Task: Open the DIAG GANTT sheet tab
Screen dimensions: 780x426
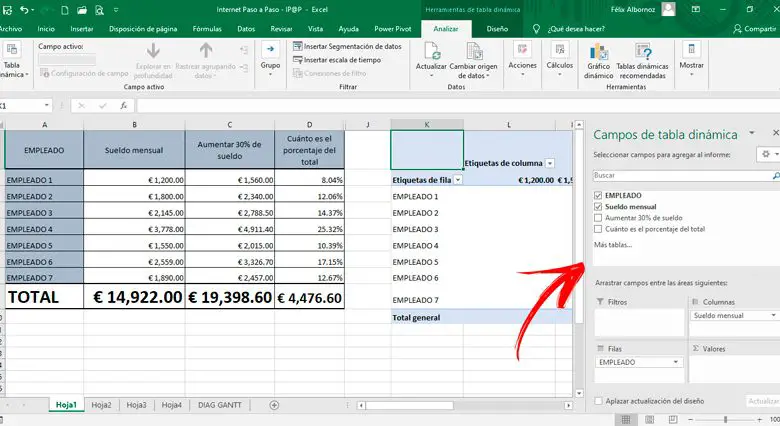Action: click(218, 405)
